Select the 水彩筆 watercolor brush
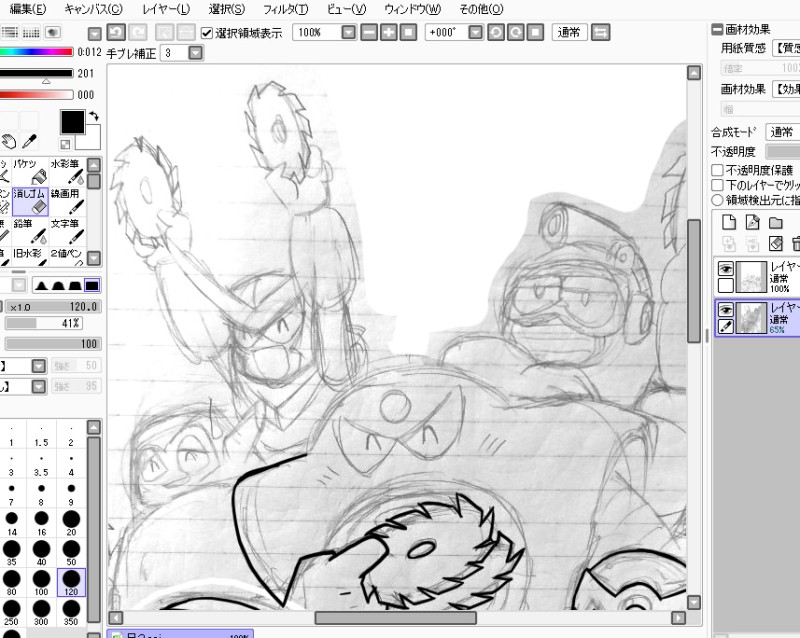The width and height of the screenshot is (800, 638). 67,171
